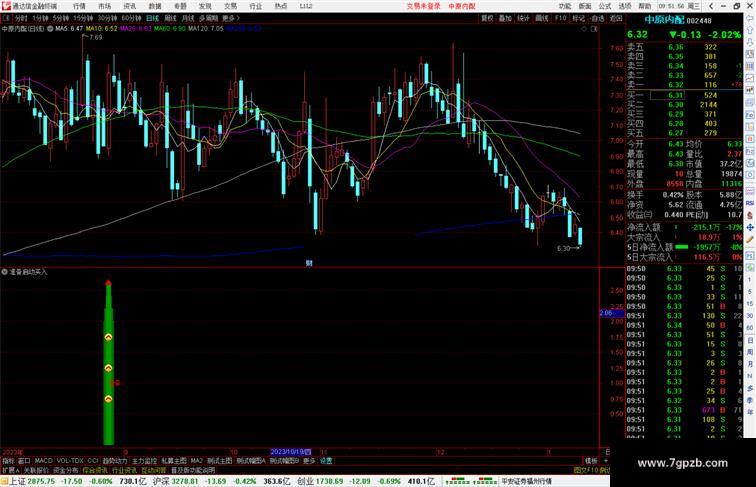Click the chart-type icon left of 分时
Image resolution: width=756 pixels, height=487 pixels.
point(6,18)
